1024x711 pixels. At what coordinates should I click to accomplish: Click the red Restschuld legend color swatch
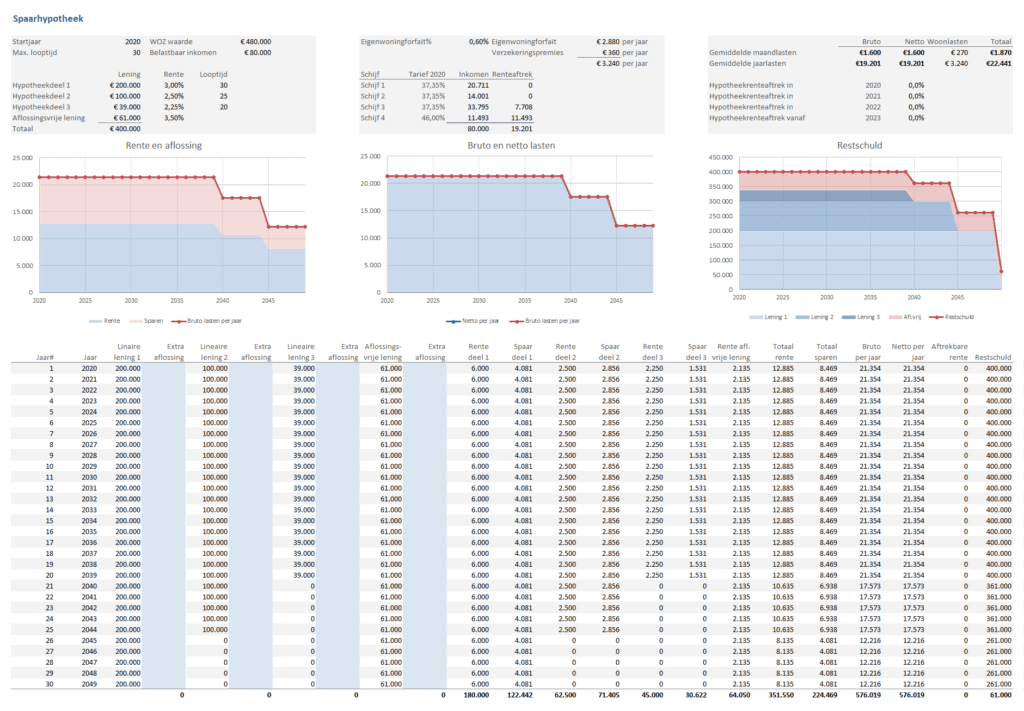pyautogui.click(x=937, y=316)
